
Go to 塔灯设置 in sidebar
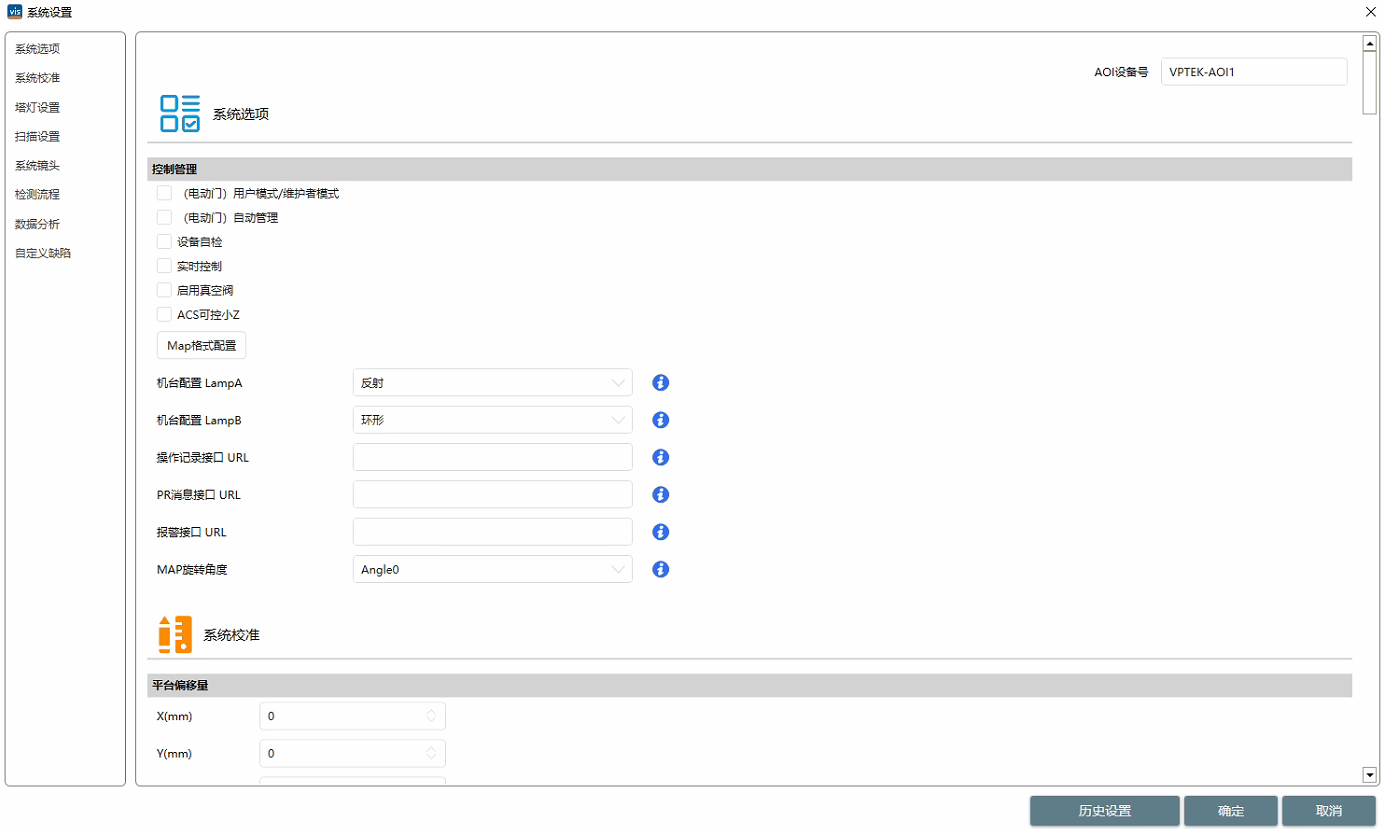click(37, 107)
